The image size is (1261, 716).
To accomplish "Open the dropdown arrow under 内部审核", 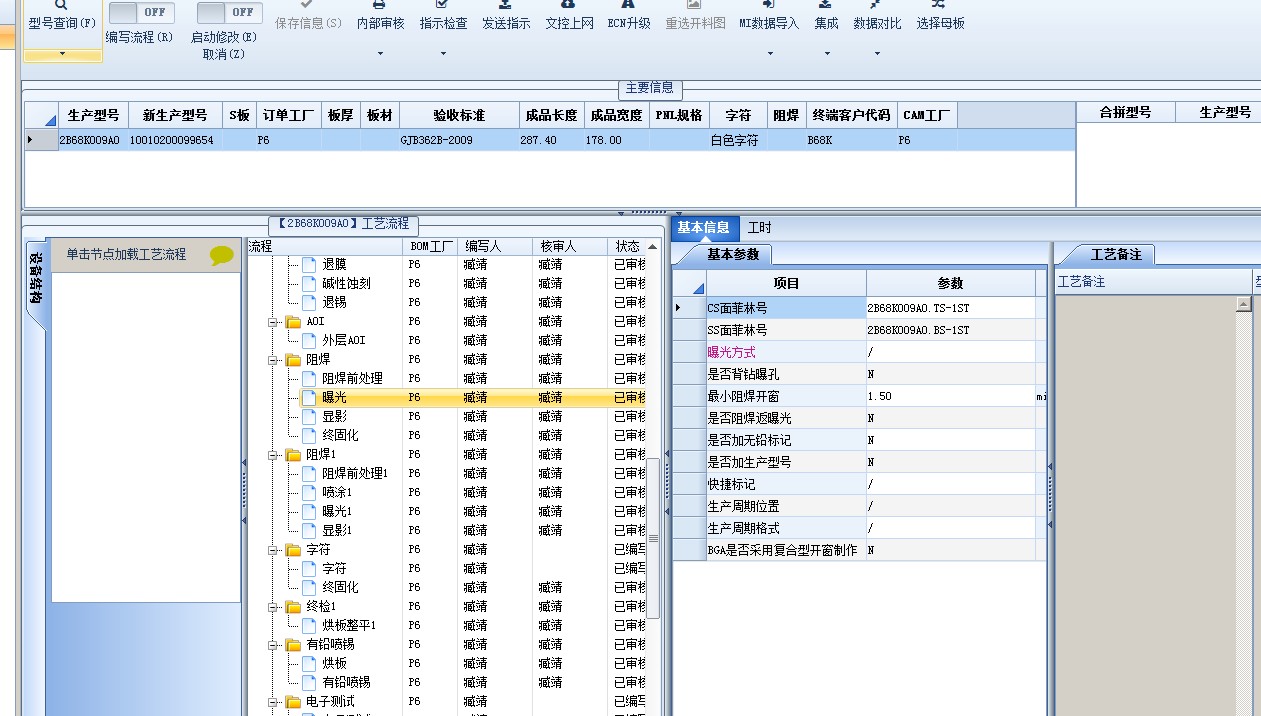I will point(380,53).
